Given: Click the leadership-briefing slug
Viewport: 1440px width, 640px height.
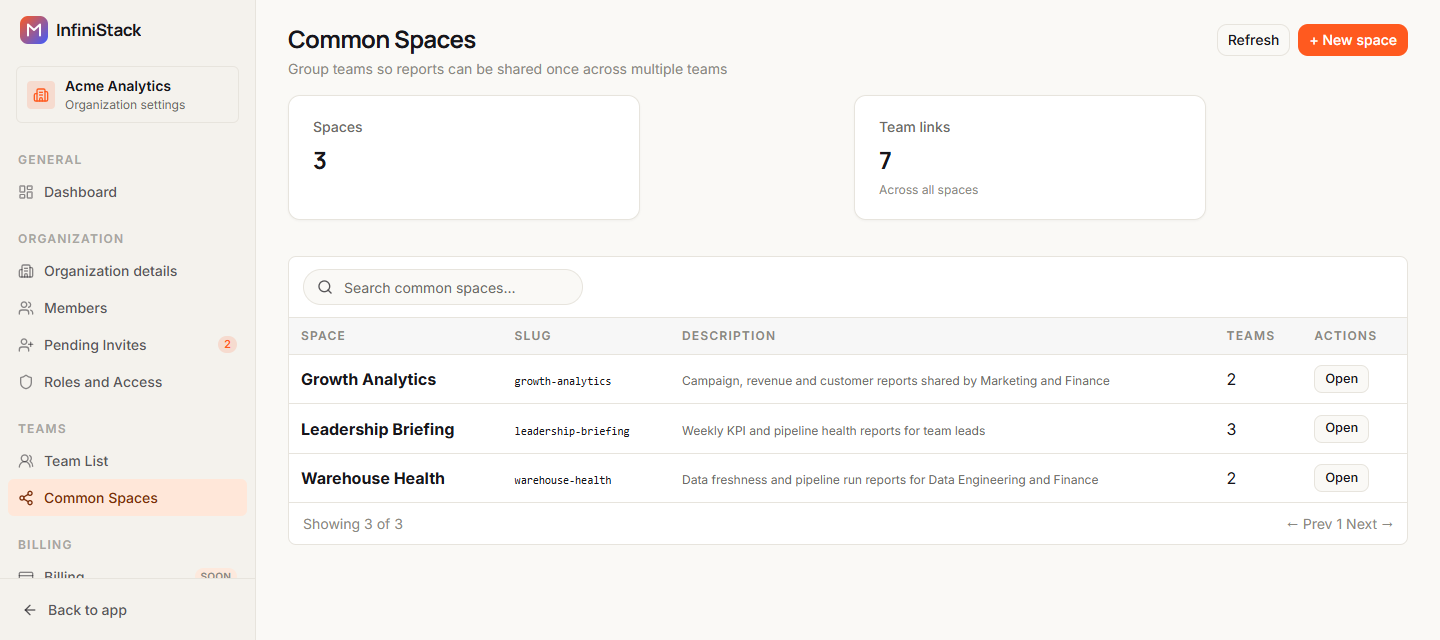Looking at the screenshot, I should pos(572,431).
